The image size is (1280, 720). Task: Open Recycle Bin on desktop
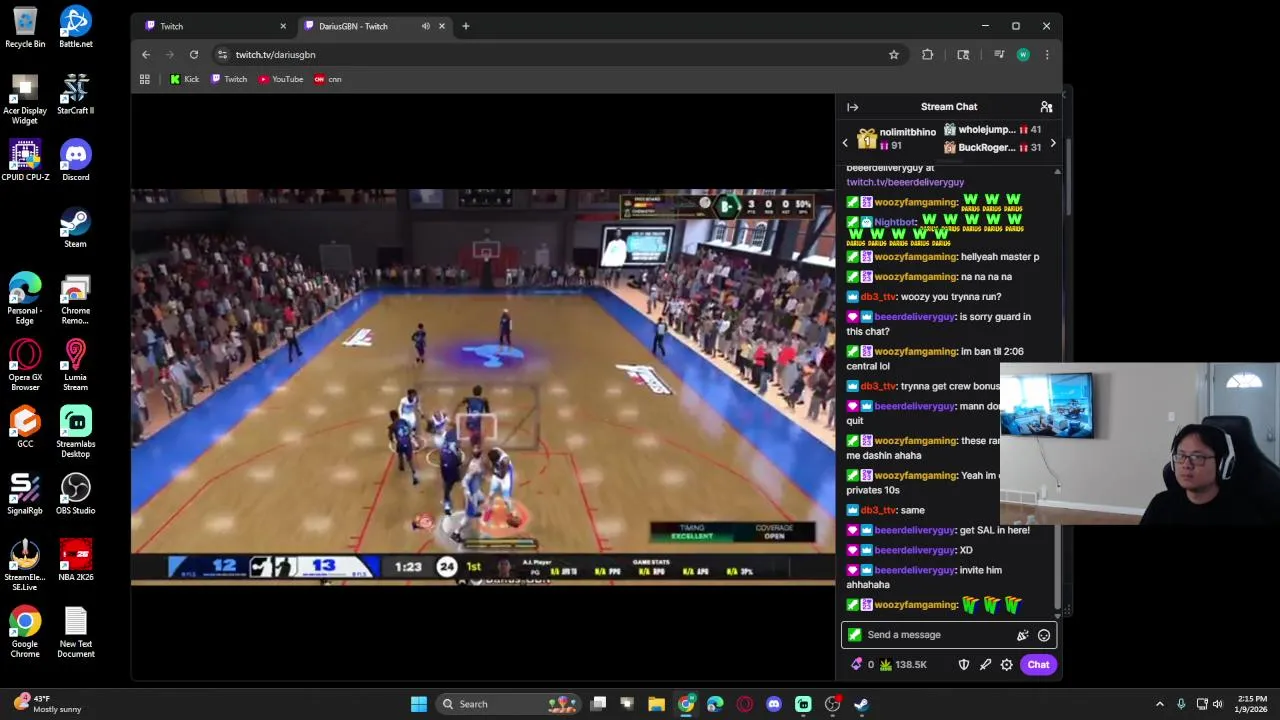[25, 27]
